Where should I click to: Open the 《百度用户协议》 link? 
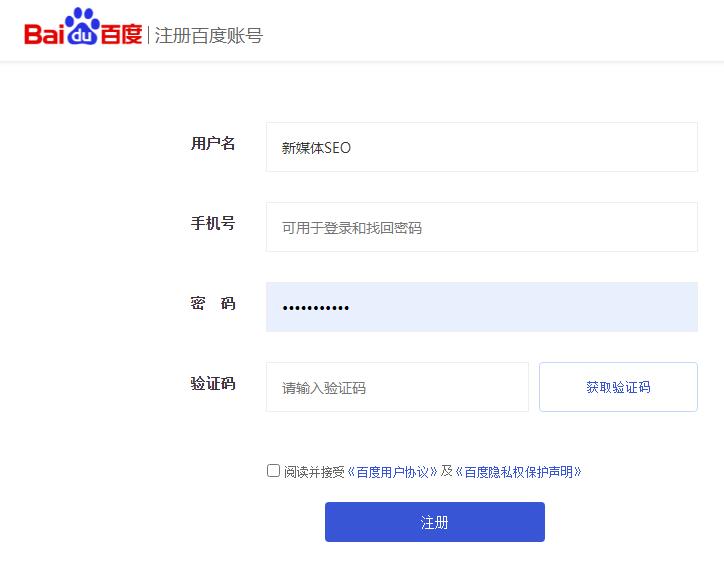392,471
